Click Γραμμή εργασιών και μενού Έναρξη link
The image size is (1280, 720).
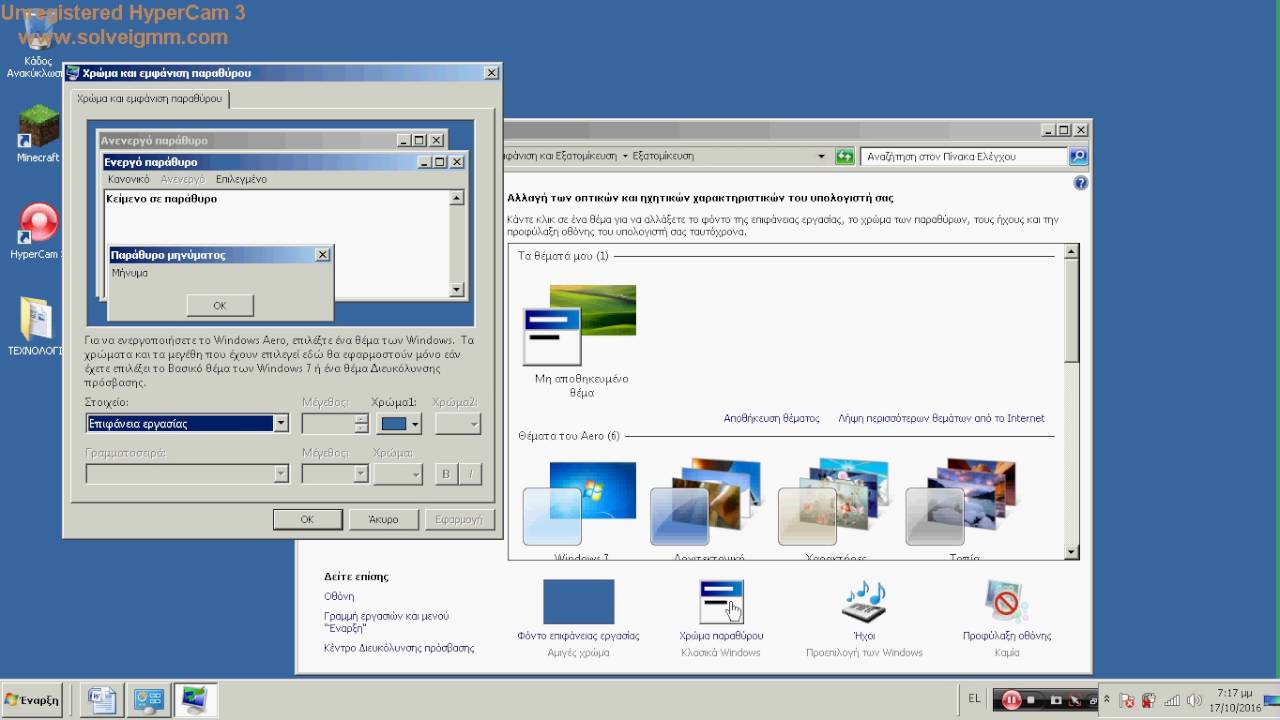(386, 622)
